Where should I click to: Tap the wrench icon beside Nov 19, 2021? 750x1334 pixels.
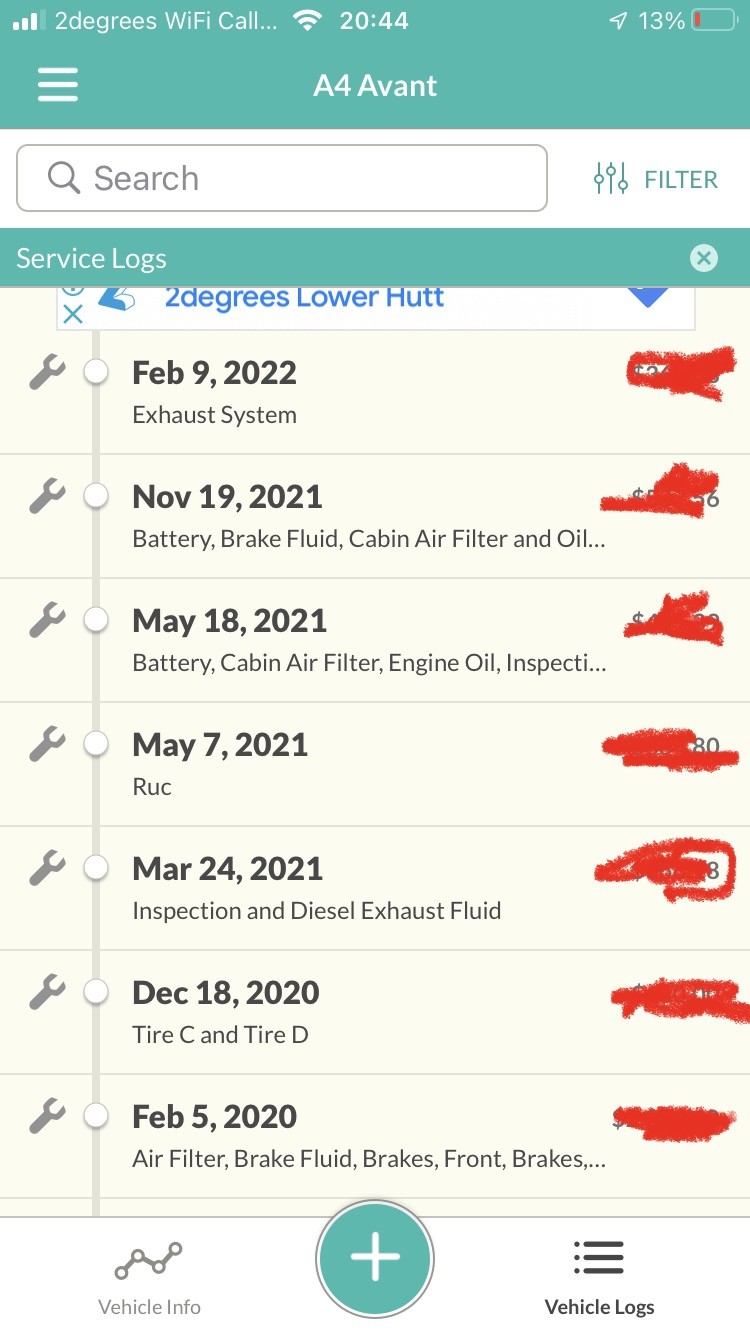47,497
